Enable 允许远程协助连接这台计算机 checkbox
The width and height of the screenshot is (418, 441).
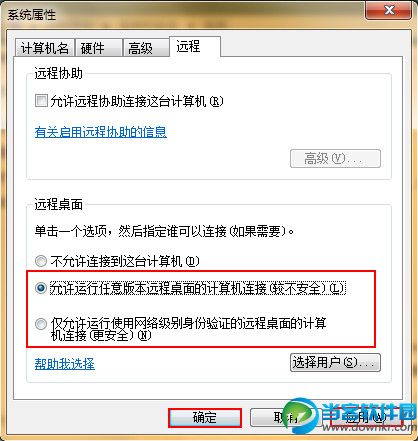(41, 101)
